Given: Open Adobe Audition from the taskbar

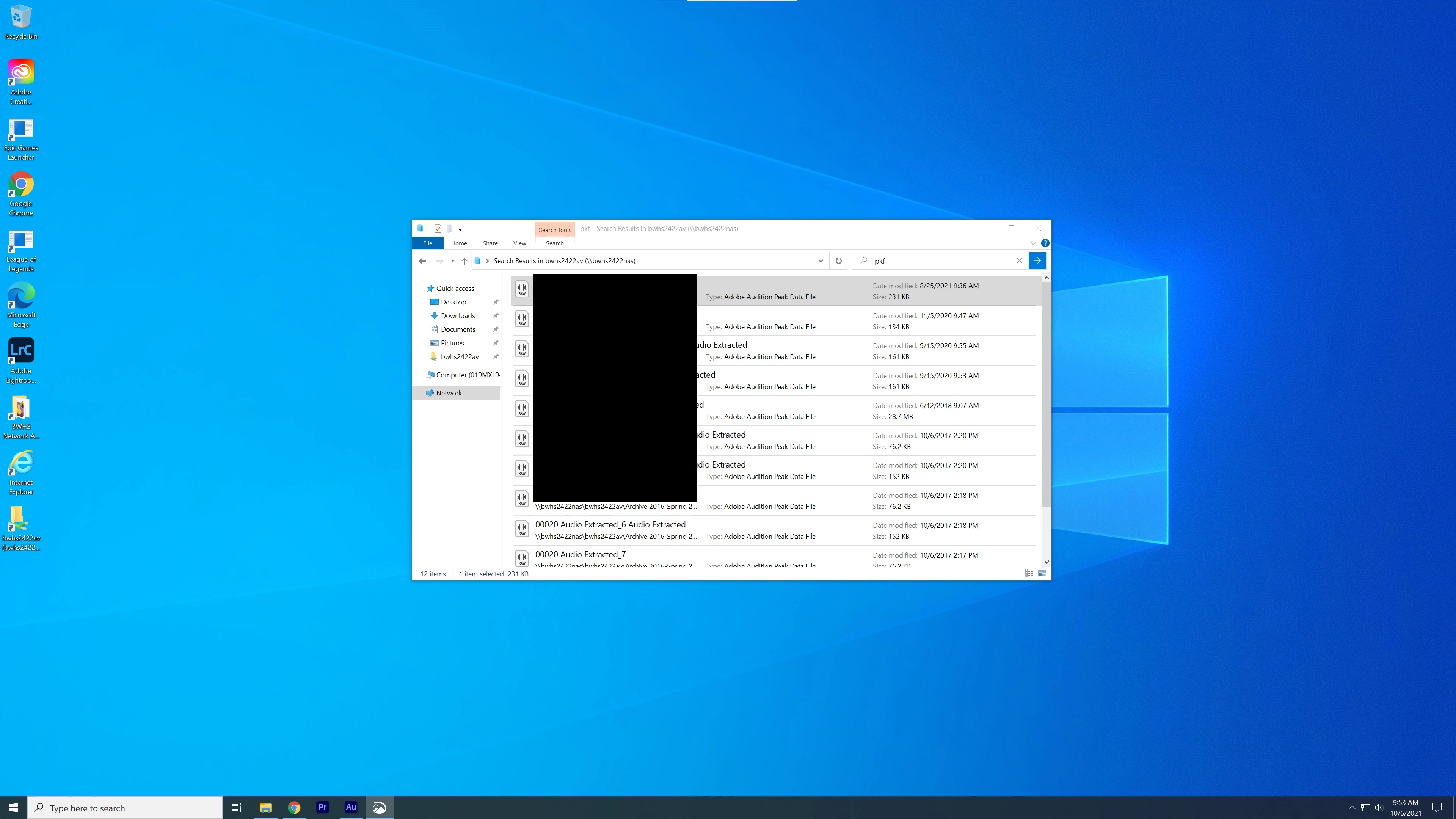Looking at the screenshot, I should (350, 807).
